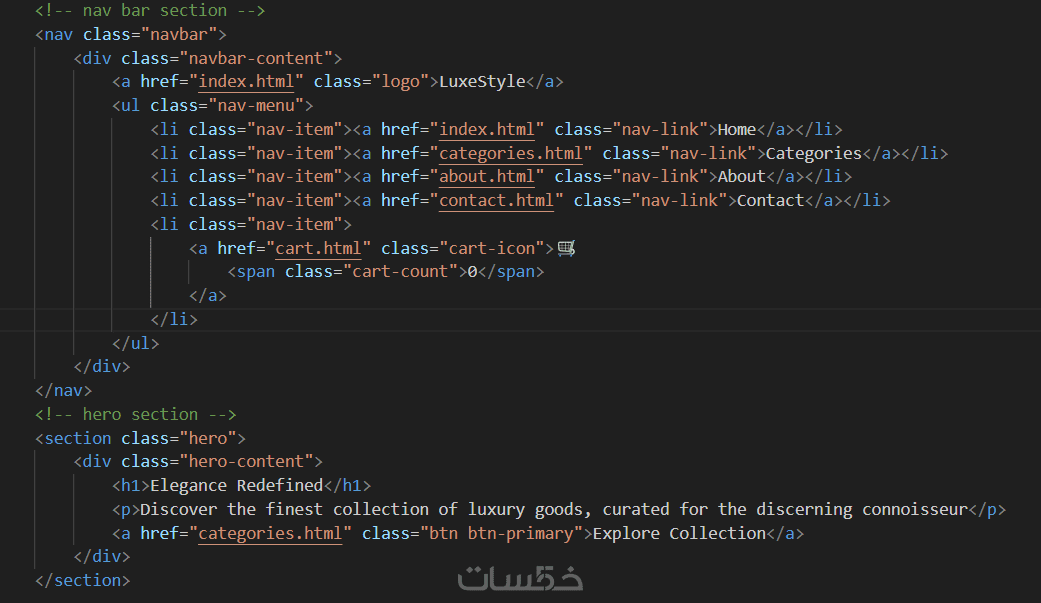
Task: Click the "navbar-content" class value
Action: point(261,58)
